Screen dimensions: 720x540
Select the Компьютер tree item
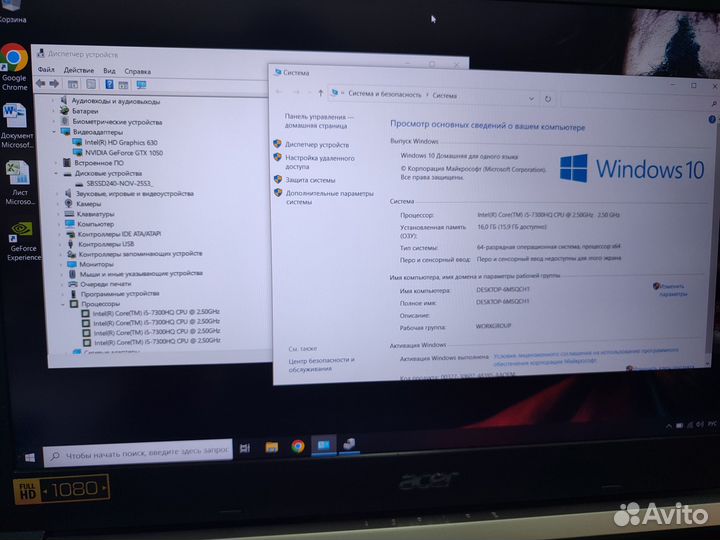96,224
